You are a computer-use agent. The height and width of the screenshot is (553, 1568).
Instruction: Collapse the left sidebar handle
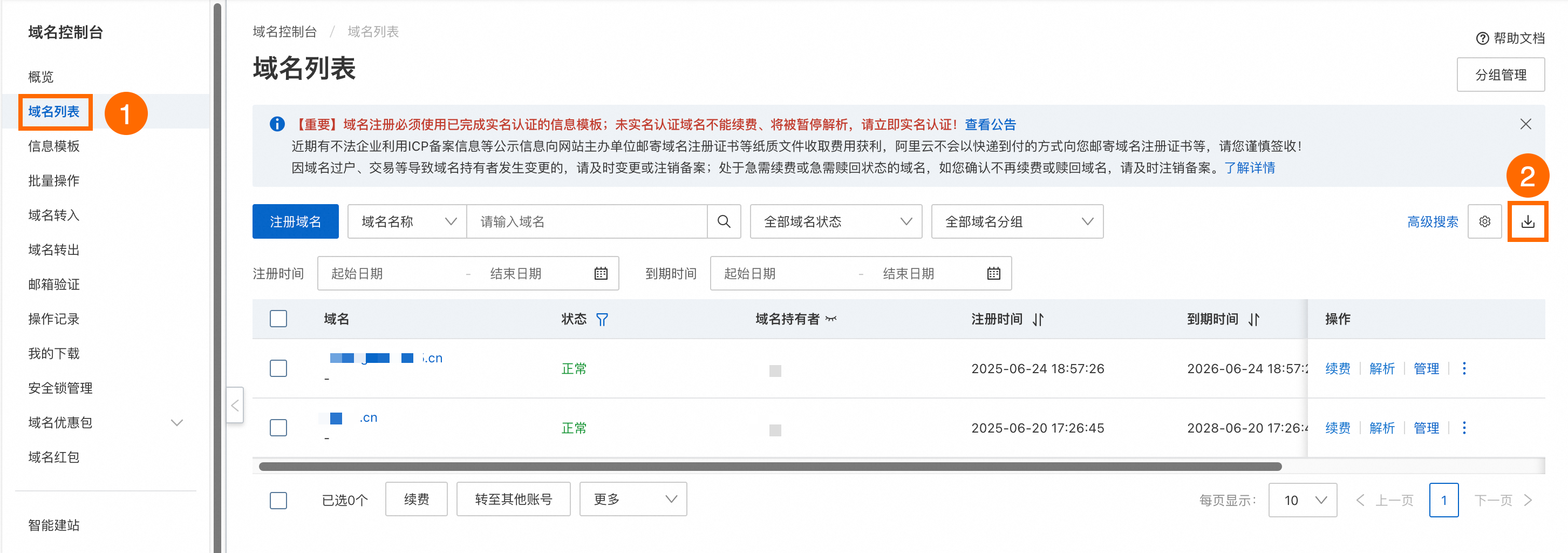(x=235, y=405)
